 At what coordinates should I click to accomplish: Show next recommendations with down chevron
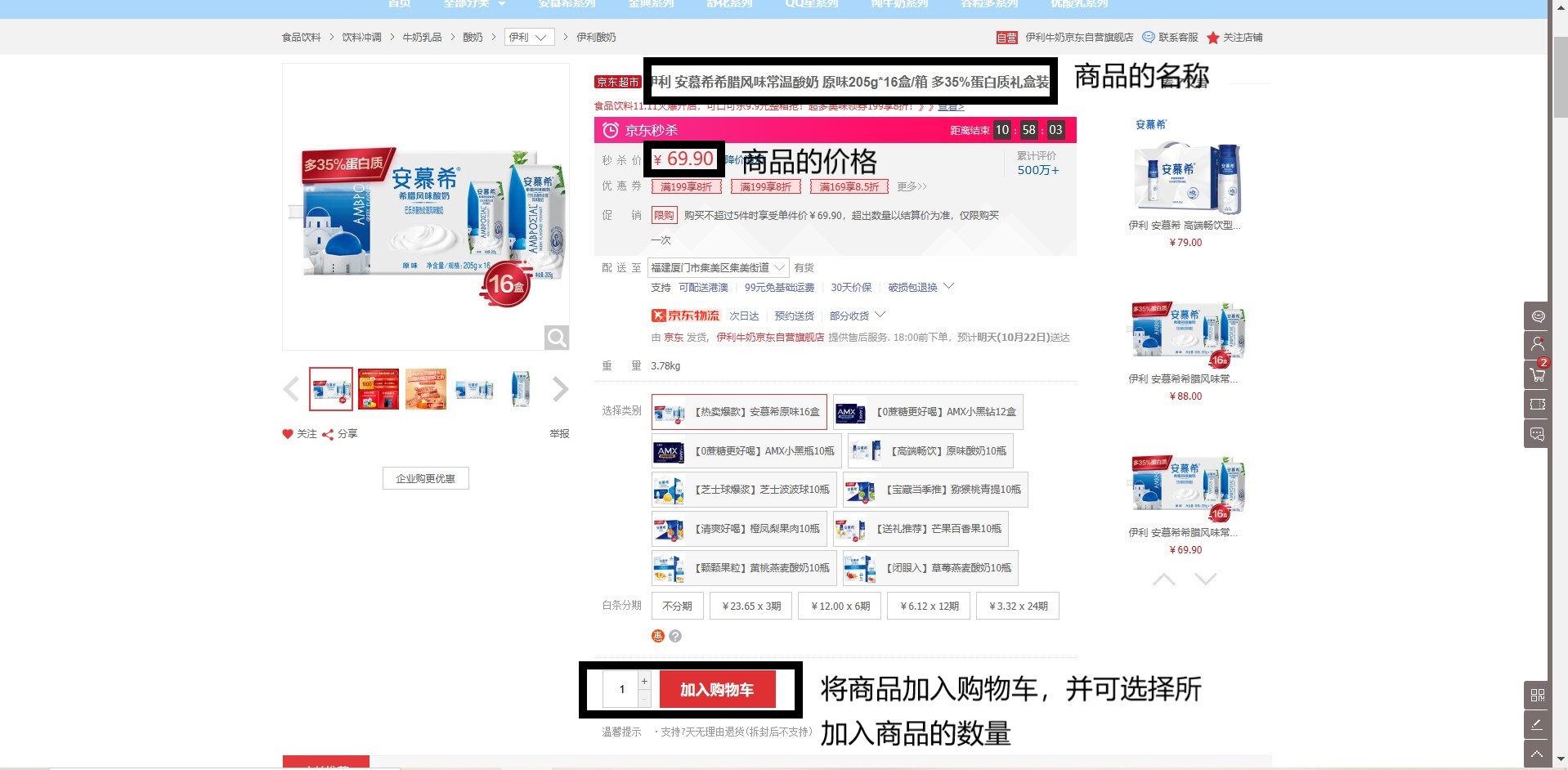coord(1206,580)
